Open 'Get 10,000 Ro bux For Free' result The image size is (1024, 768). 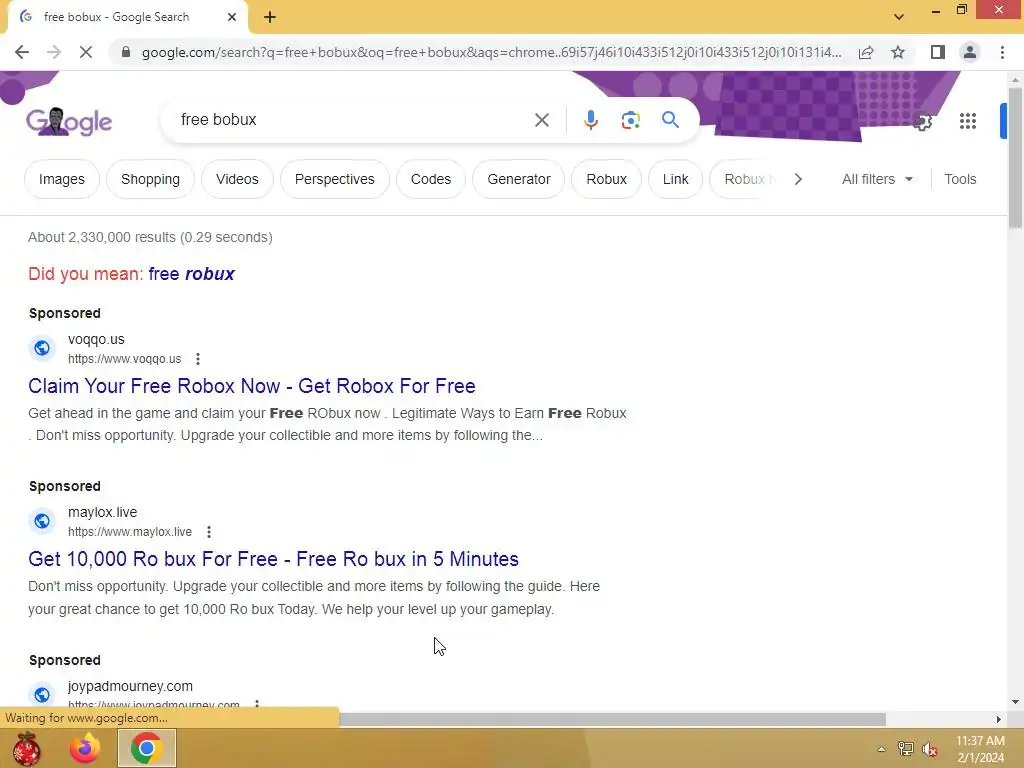(274, 559)
